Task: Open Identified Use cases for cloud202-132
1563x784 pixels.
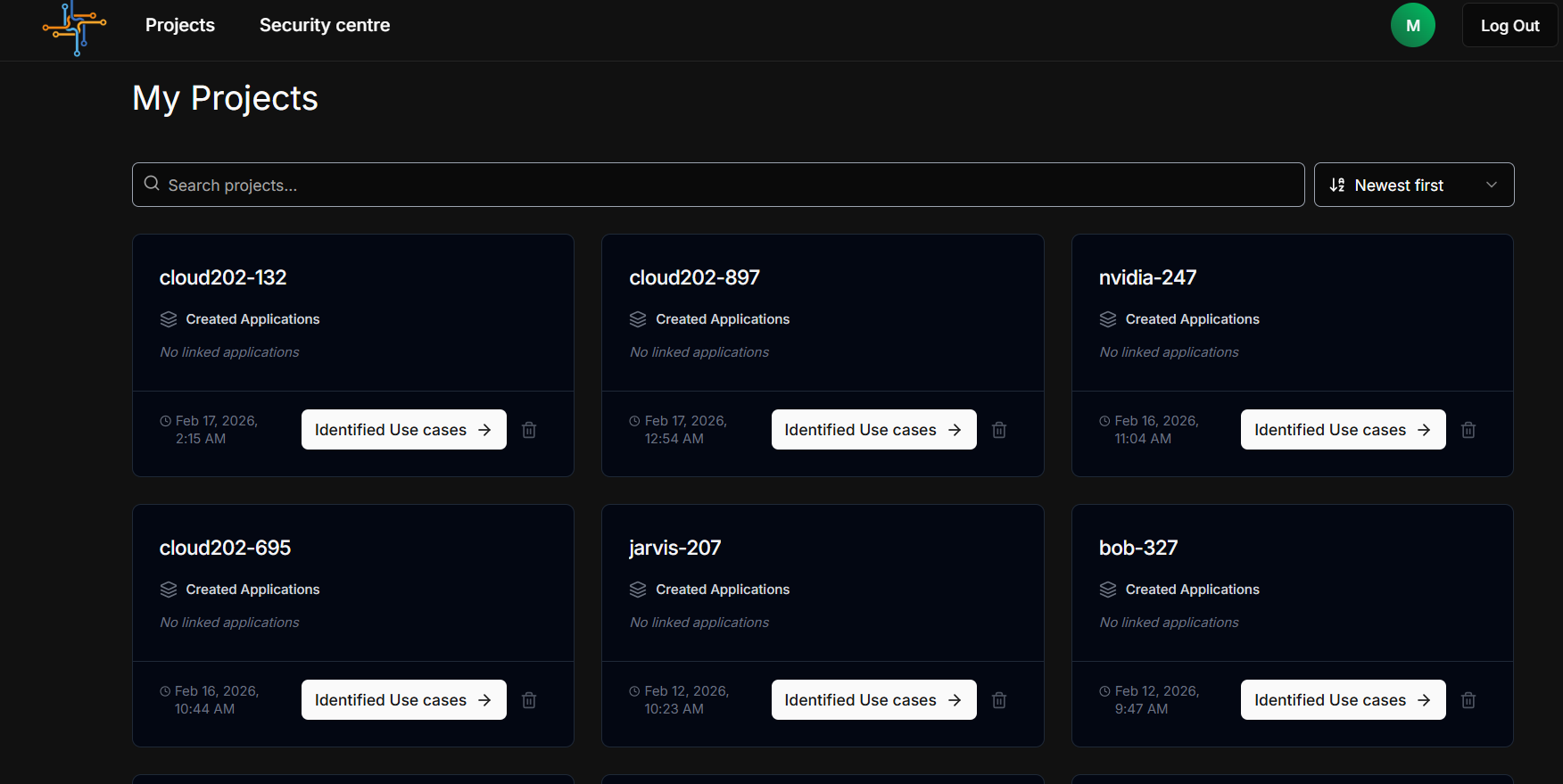Action: [x=403, y=430]
